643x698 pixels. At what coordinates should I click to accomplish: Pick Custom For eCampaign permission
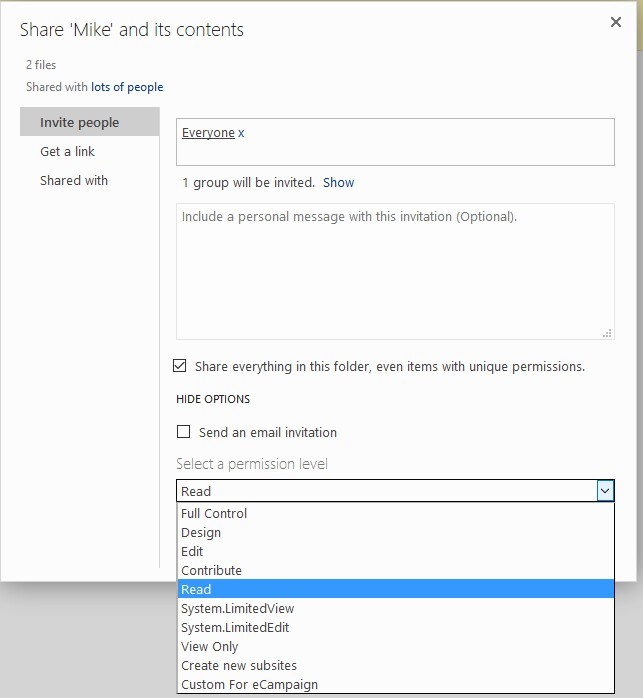pyautogui.click(x=249, y=684)
